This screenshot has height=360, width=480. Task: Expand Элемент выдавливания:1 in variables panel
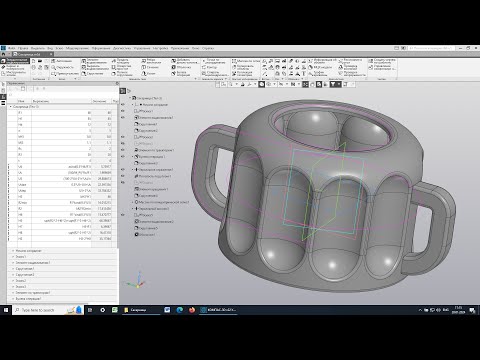coord(13,263)
